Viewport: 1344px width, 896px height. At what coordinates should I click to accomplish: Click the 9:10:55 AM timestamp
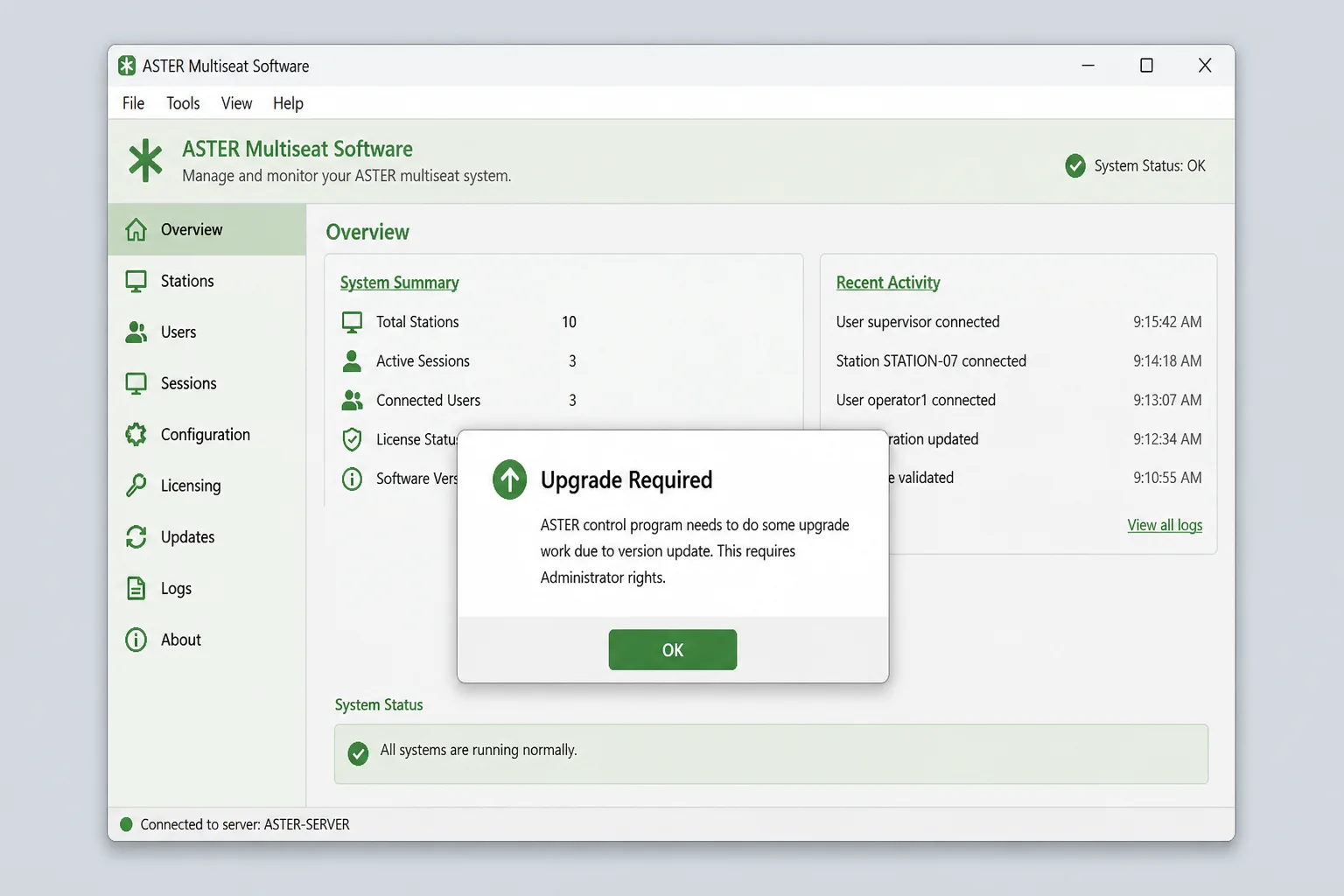coord(1167,478)
